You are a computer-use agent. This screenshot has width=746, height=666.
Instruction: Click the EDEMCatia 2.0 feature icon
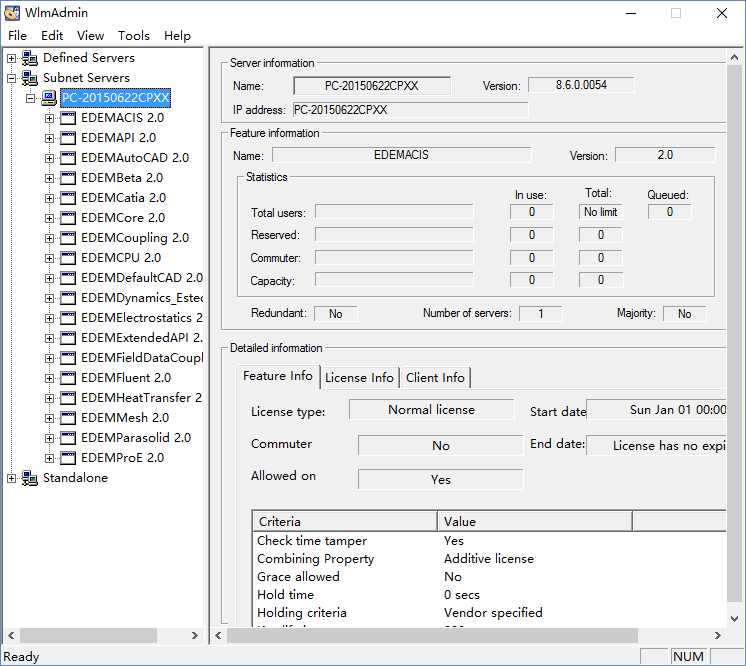pos(68,198)
